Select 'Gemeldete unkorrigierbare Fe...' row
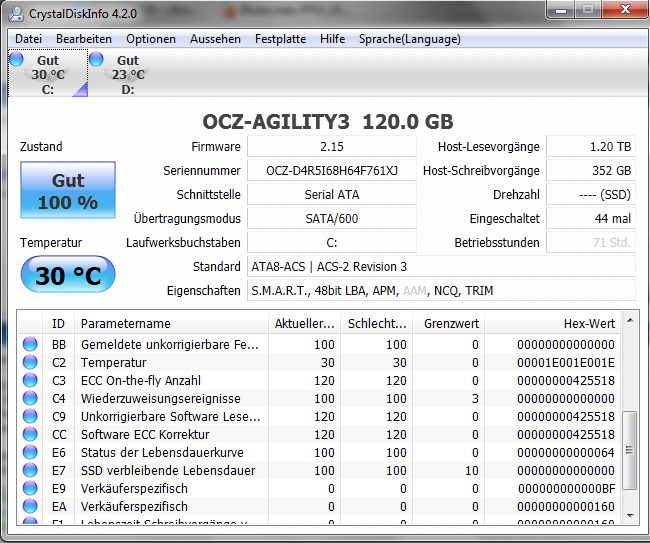Screen dimensions: 650x543 pos(319,344)
